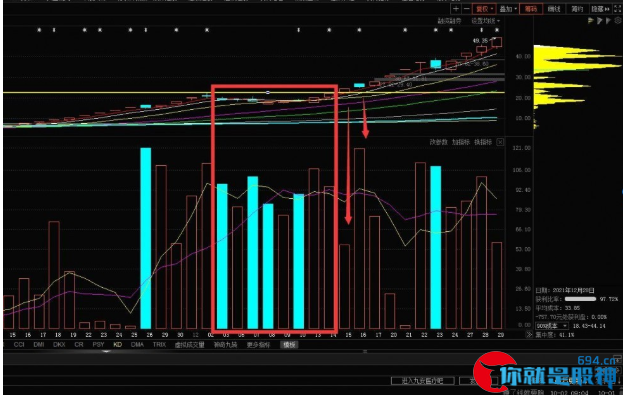Image resolution: width=623 pixels, height=395 pixels.
Task: Toggle the 画线 drawing line mode
Action: pos(554,9)
